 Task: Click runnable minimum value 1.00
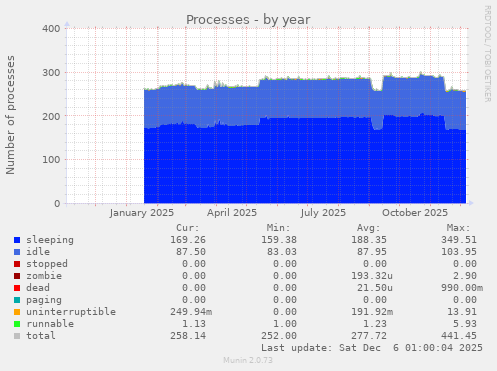(x=285, y=324)
